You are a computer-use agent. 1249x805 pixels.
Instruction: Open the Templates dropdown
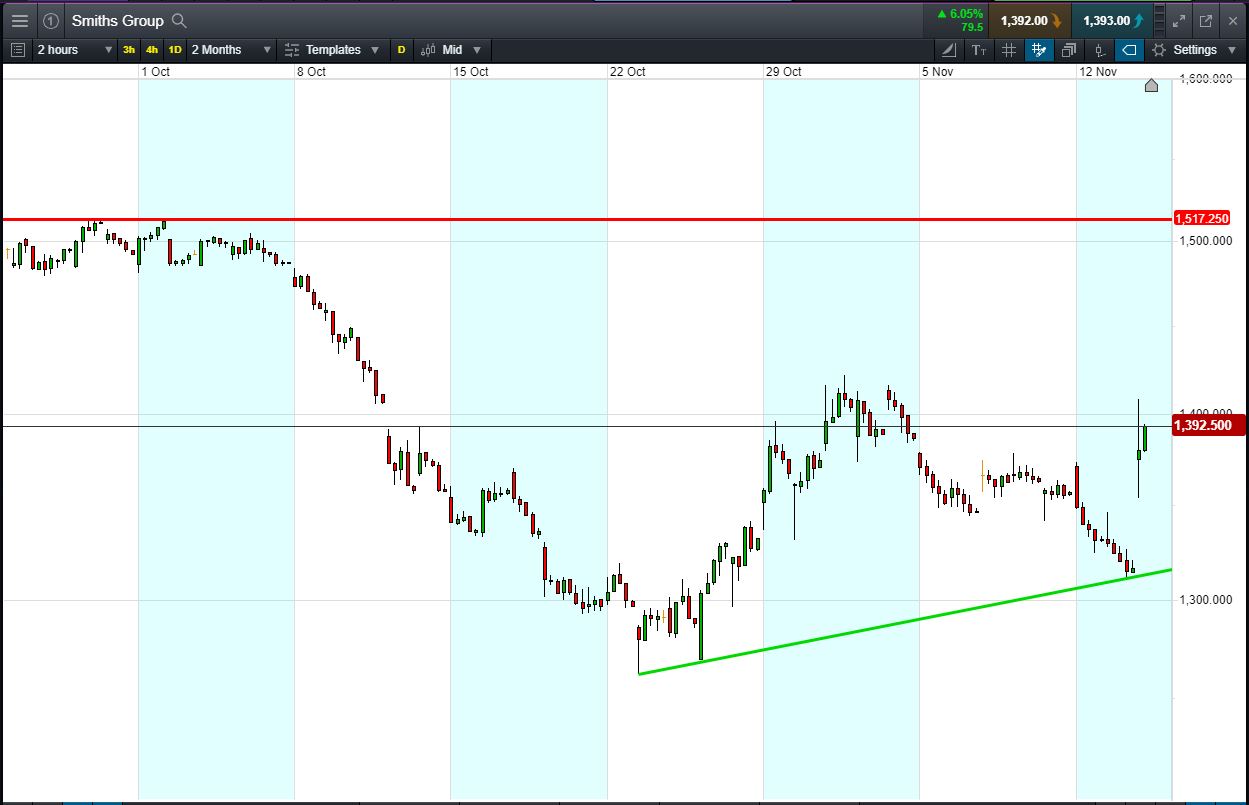(332, 49)
